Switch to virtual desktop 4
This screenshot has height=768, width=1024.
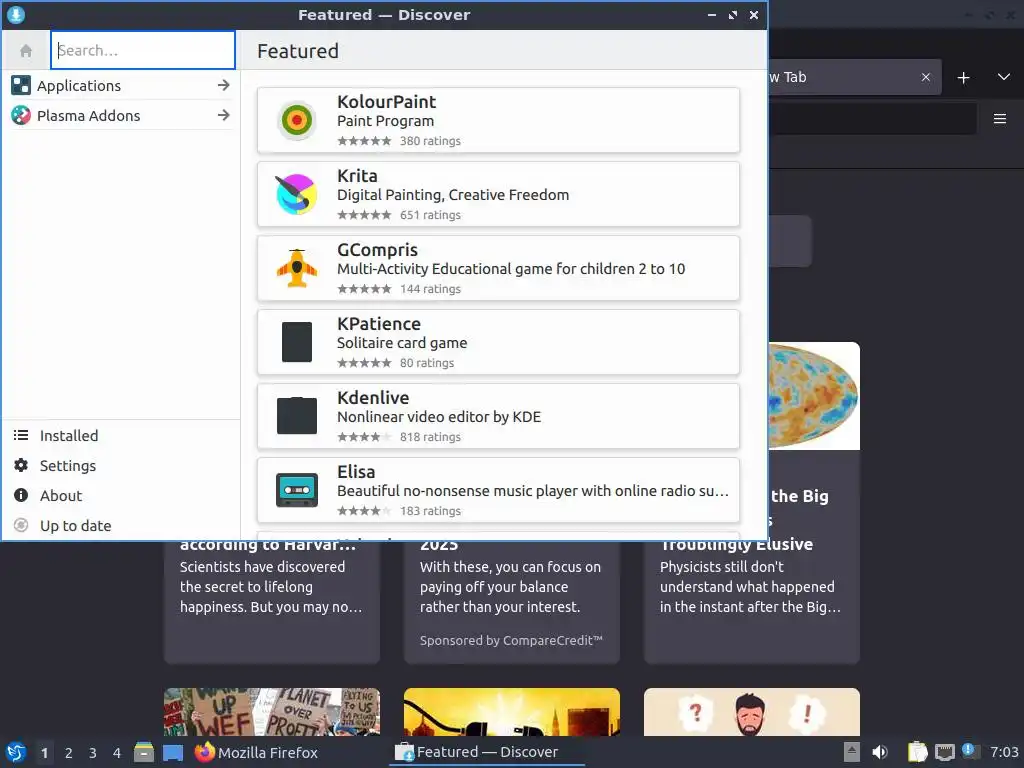click(x=117, y=753)
